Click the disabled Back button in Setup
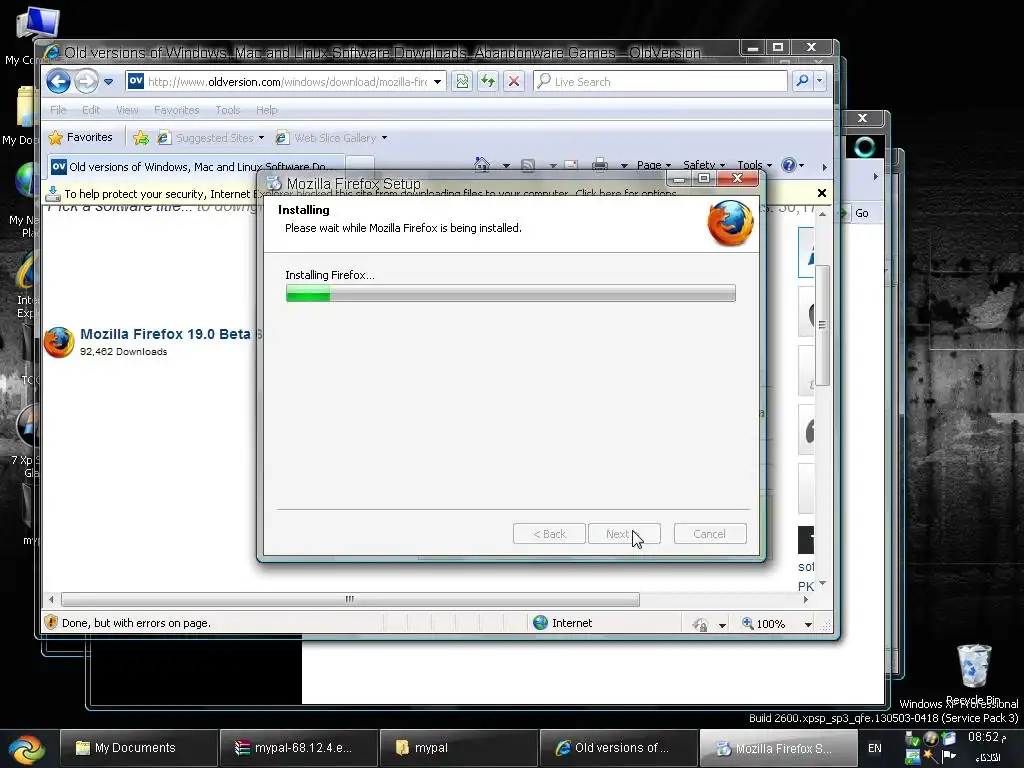Viewport: 1024px width, 768px height. point(549,534)
